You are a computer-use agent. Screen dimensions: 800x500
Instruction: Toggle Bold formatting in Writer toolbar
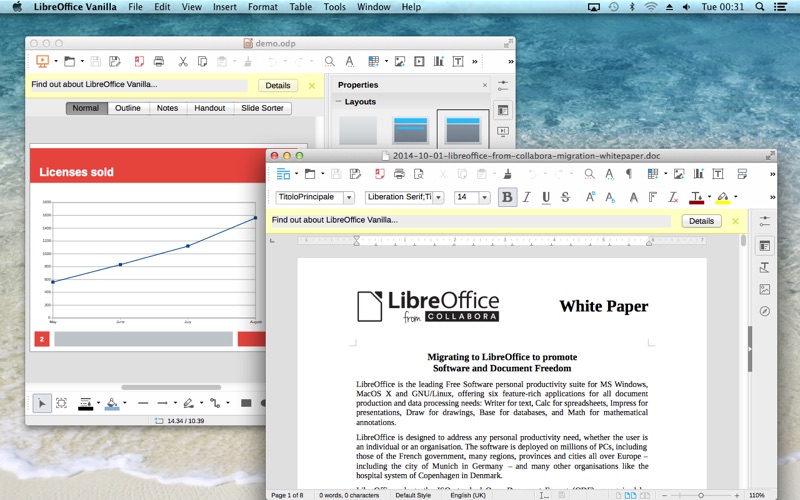coord(507,197)
